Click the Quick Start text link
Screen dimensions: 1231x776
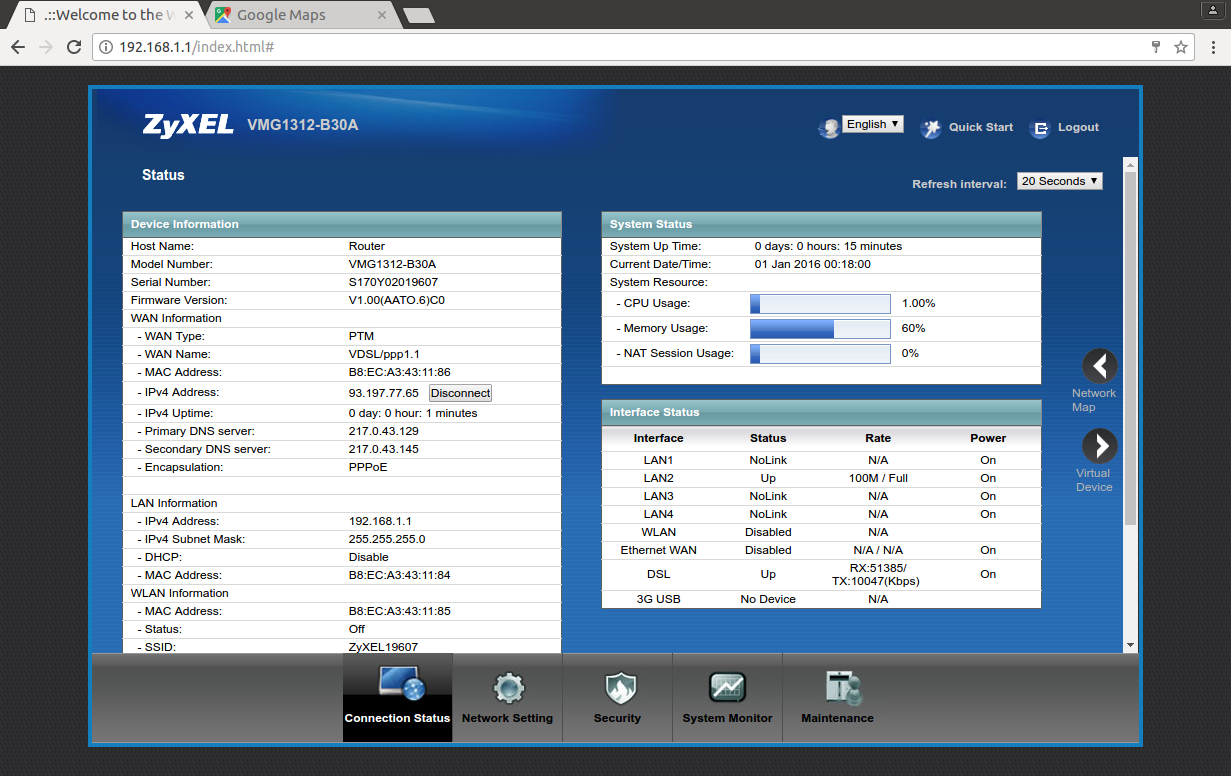[x=981, y=127]
